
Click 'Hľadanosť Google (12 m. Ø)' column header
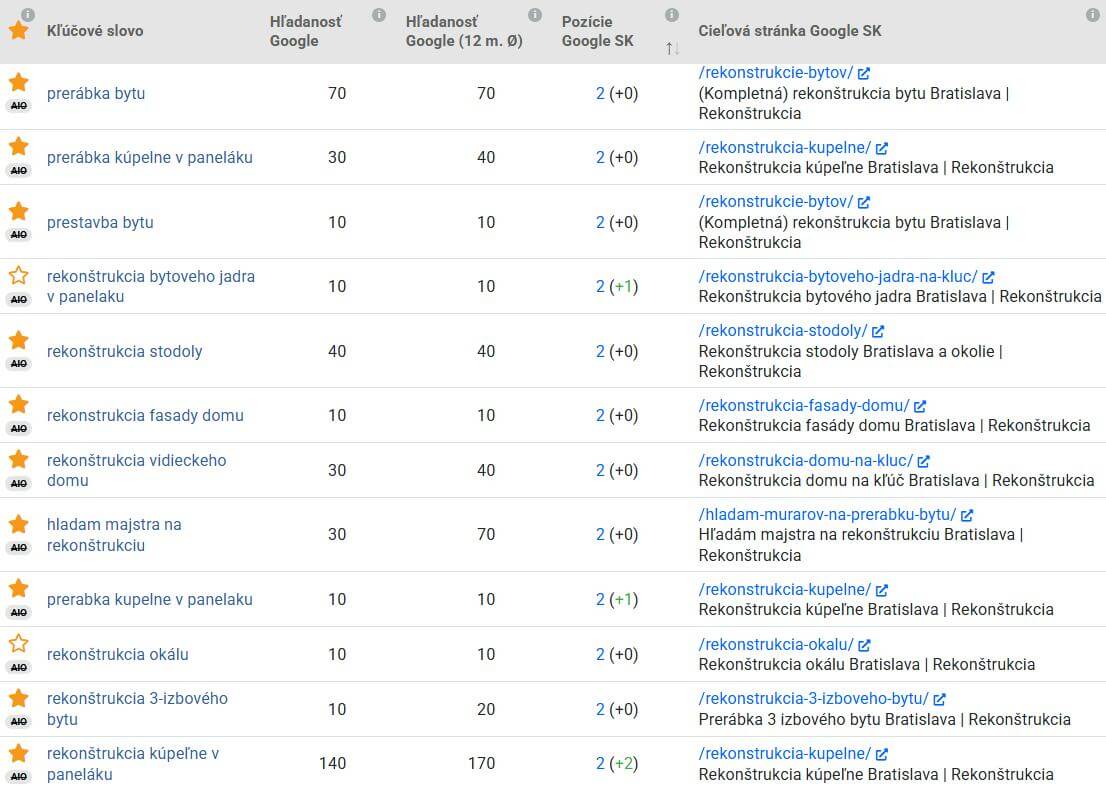point(464,31)
